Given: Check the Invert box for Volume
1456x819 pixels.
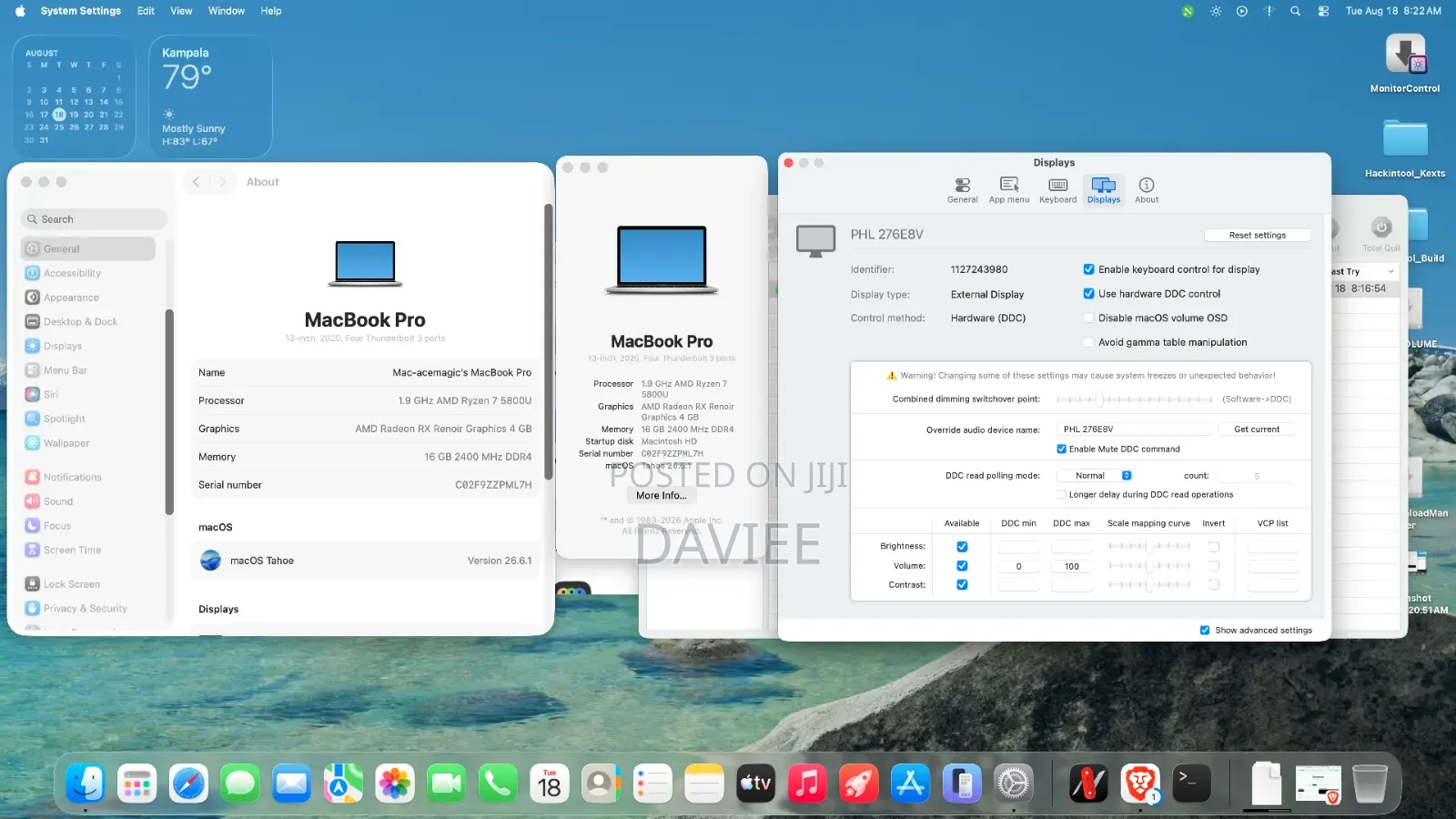Looking at the screenshot, I should [x=1213, y=566].
